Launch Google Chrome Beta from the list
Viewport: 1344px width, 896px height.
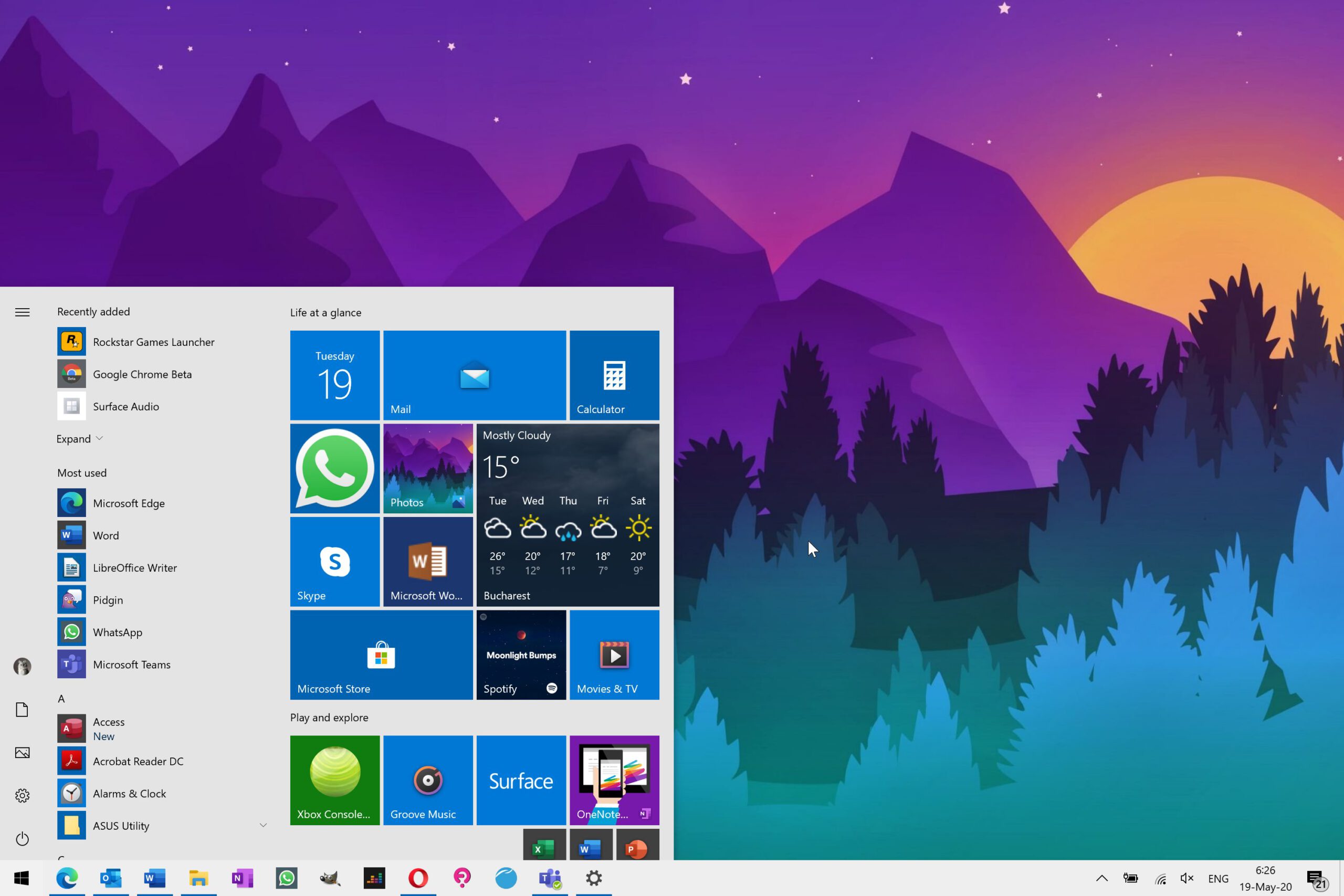[x=162, y=374]
